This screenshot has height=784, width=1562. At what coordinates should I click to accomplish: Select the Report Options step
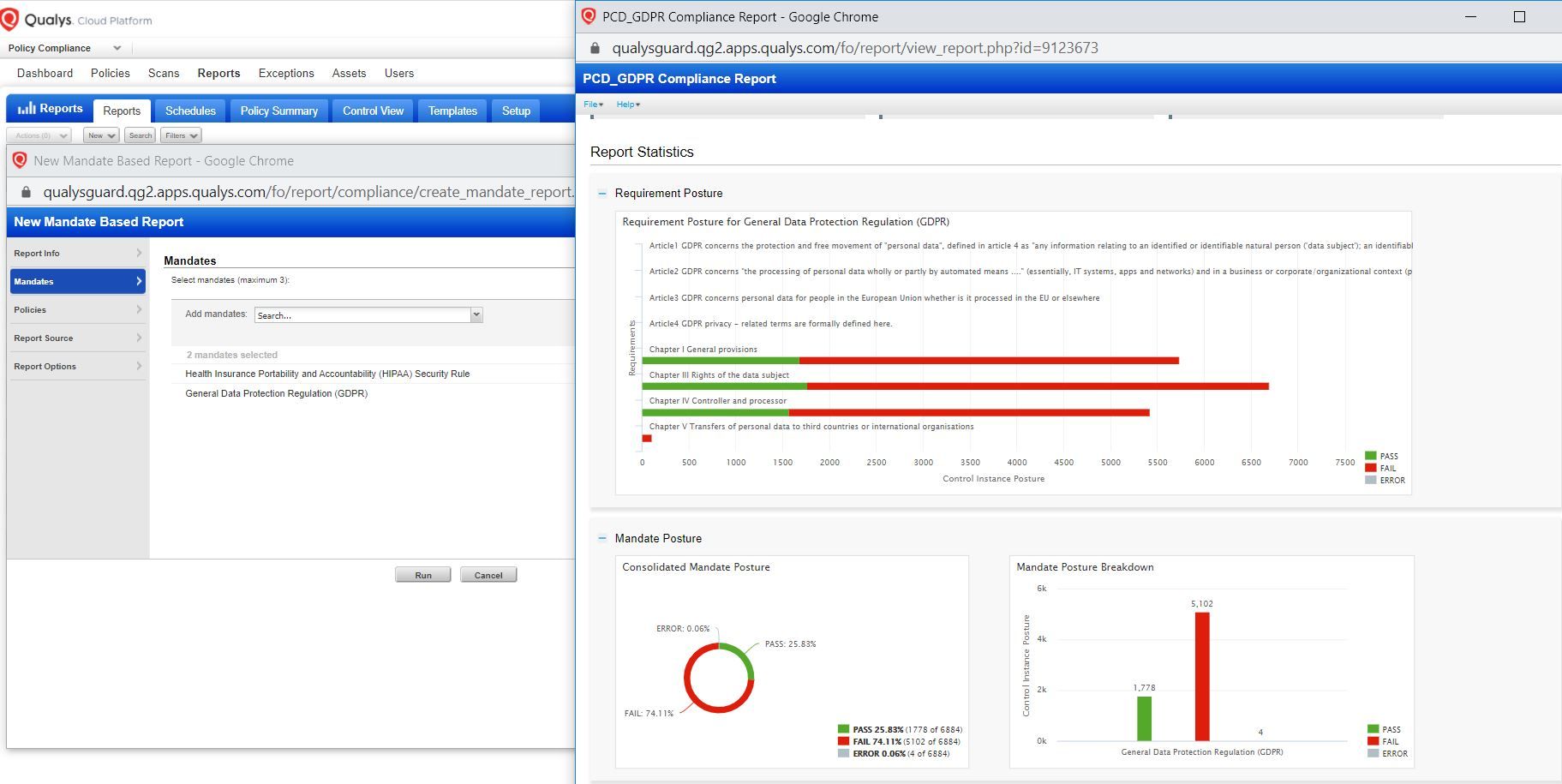(78, 366)
